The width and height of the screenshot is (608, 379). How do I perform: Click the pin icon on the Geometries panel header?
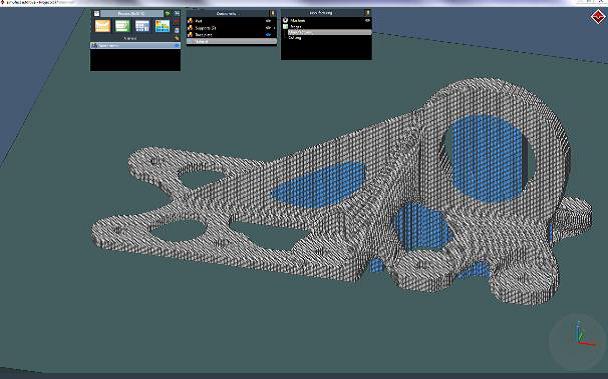click(x=273, y=14)
